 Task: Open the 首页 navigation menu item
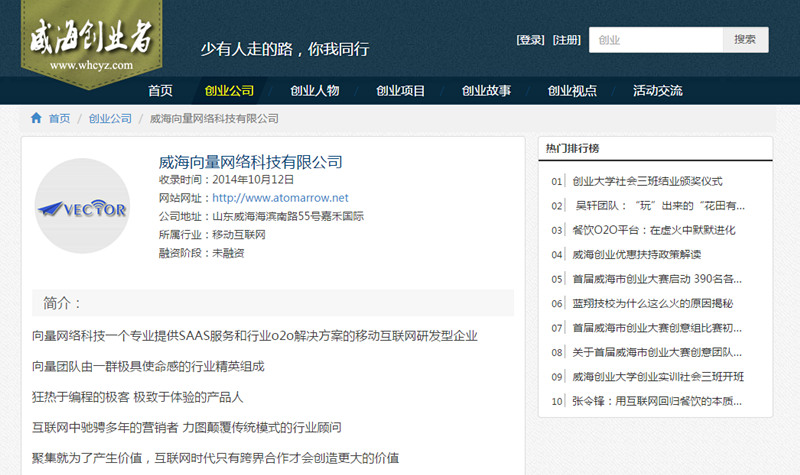[x=160, y=91]
